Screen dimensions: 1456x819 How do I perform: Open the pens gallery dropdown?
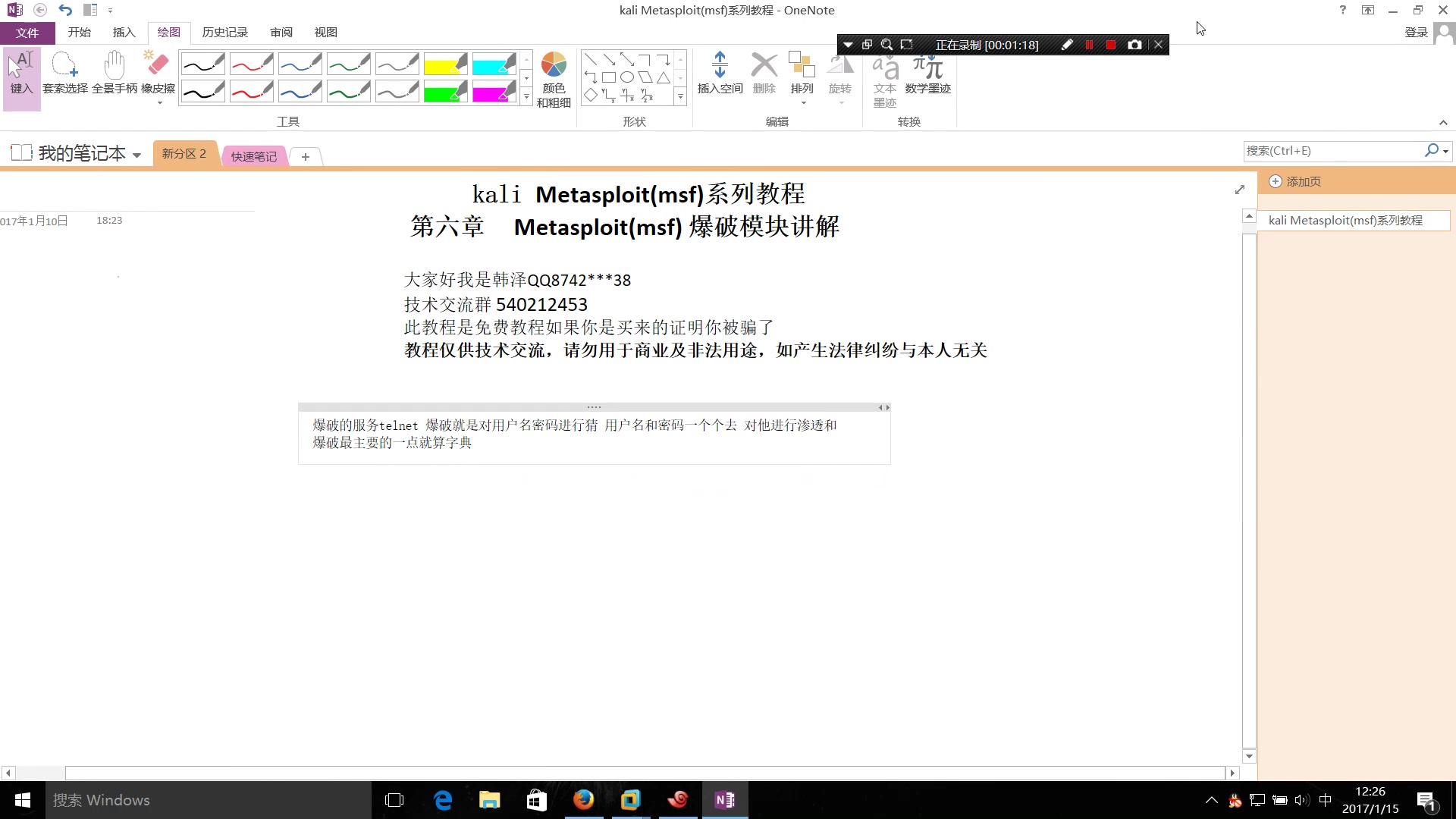526,96
